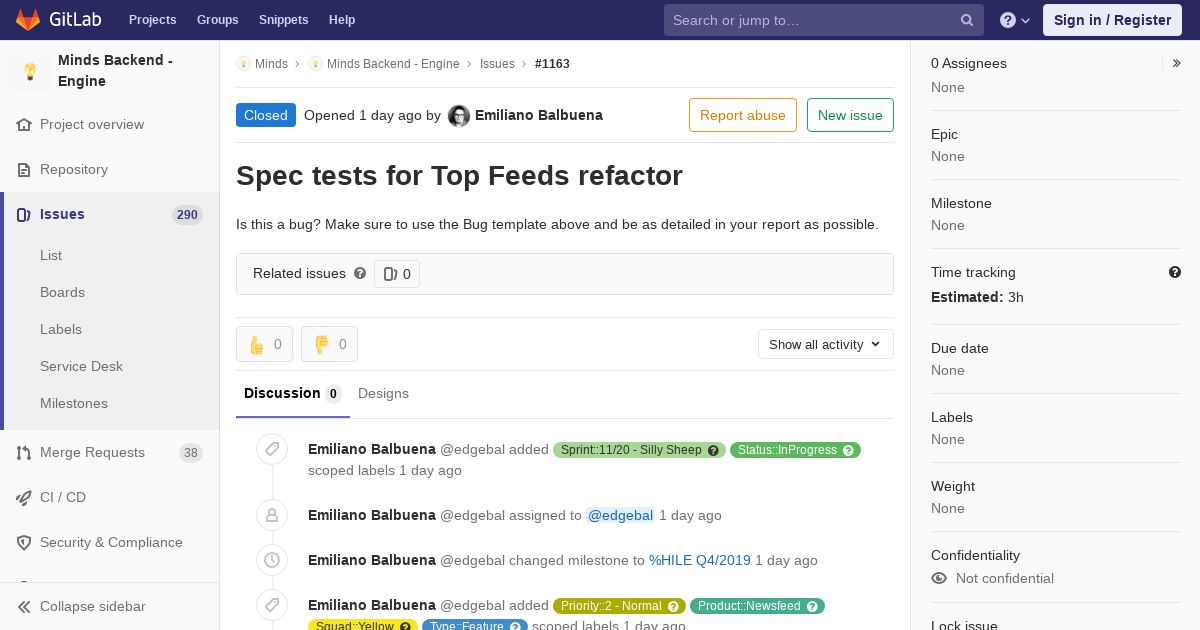Click the Repository file icon
The width and height of the screenshot is (1200, 630).
(x=24, y=170)
